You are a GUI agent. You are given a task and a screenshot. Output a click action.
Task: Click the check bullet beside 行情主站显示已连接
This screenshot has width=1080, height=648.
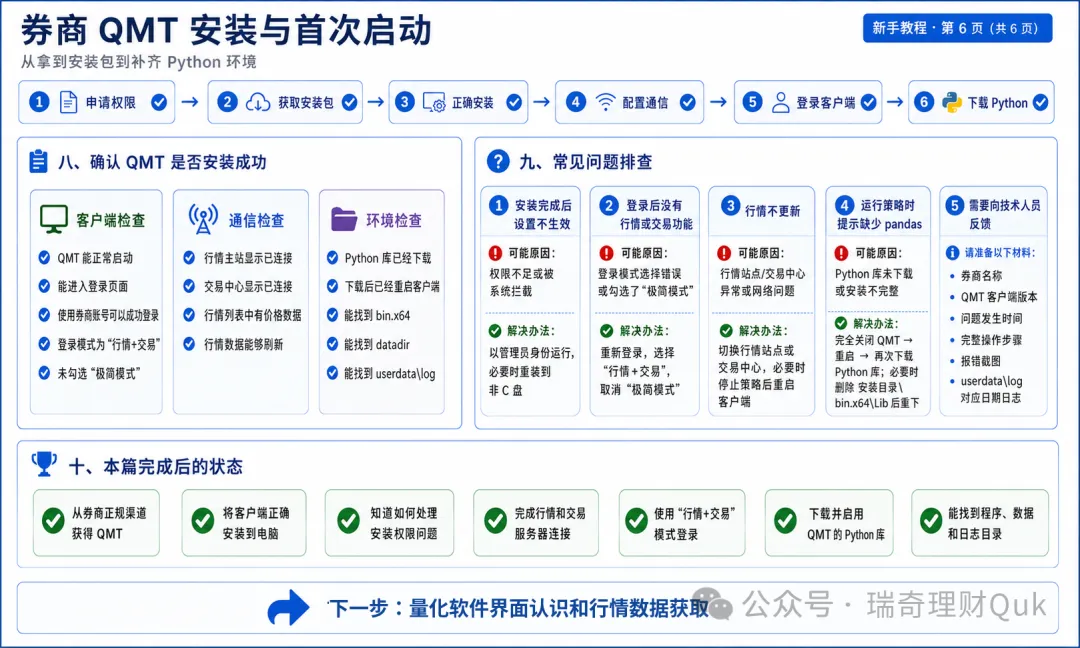[189, 258]
